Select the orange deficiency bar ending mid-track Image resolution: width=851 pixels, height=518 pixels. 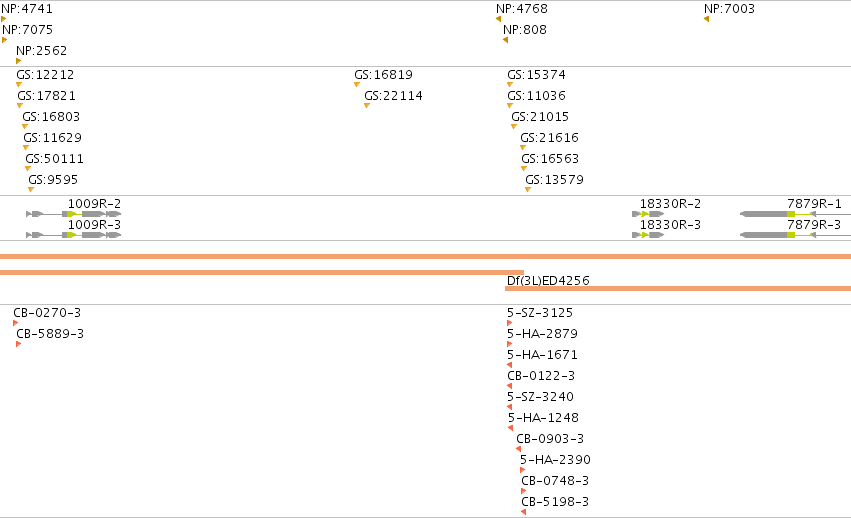click(x=262, y=272)
